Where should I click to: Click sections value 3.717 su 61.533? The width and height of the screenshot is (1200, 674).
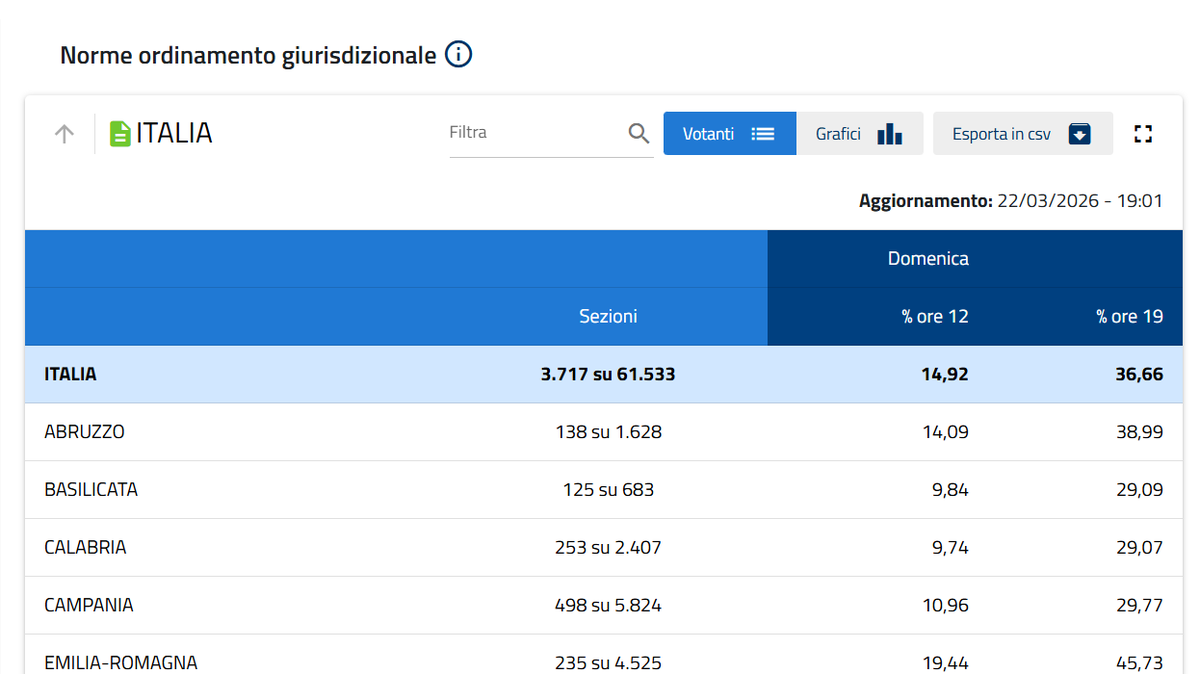pos(608,374)
